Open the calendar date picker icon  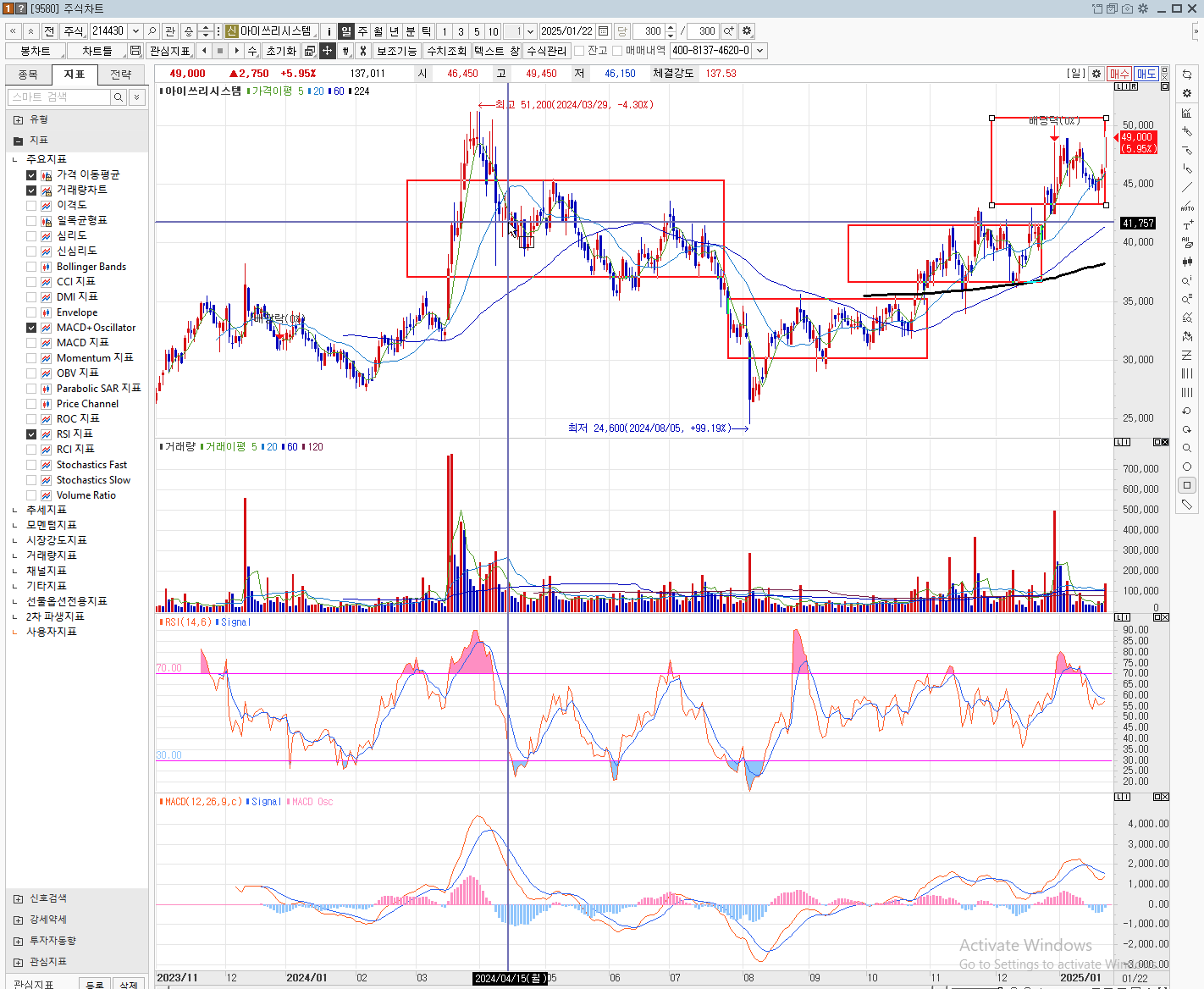[604, 31]
